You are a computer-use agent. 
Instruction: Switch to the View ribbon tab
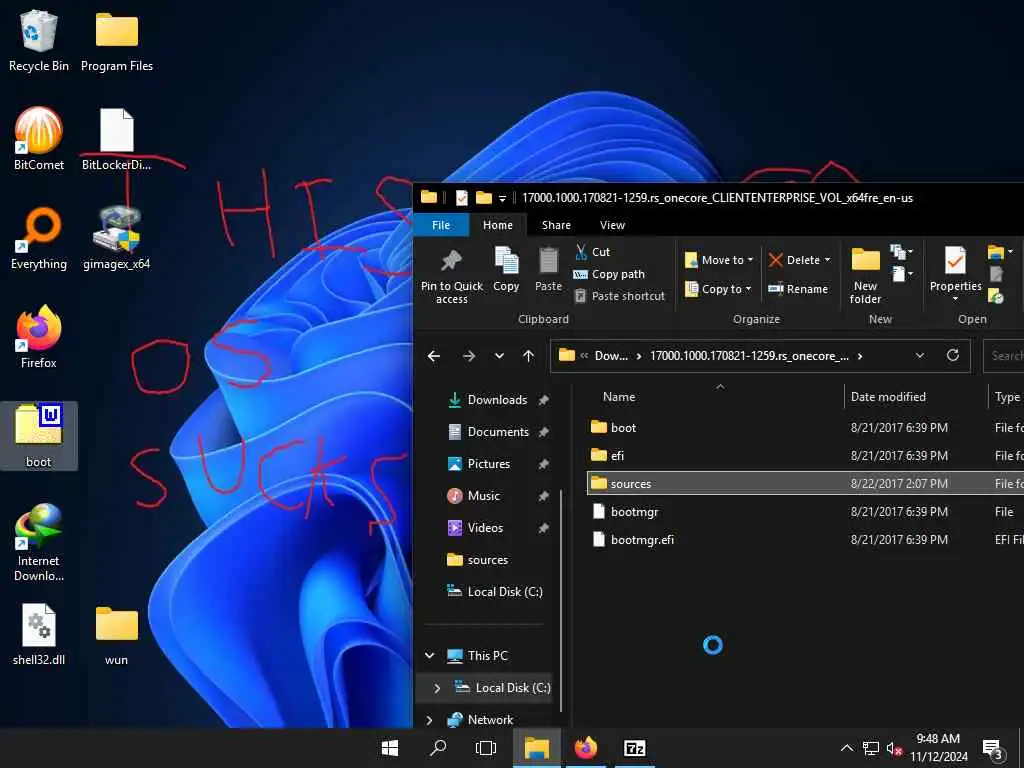613,225
